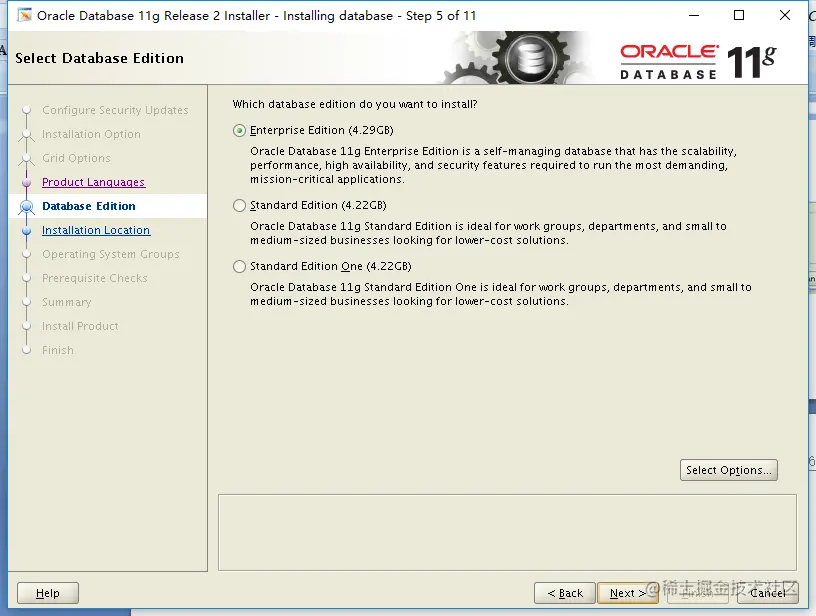Proceed with the Next button

point(628,593)
